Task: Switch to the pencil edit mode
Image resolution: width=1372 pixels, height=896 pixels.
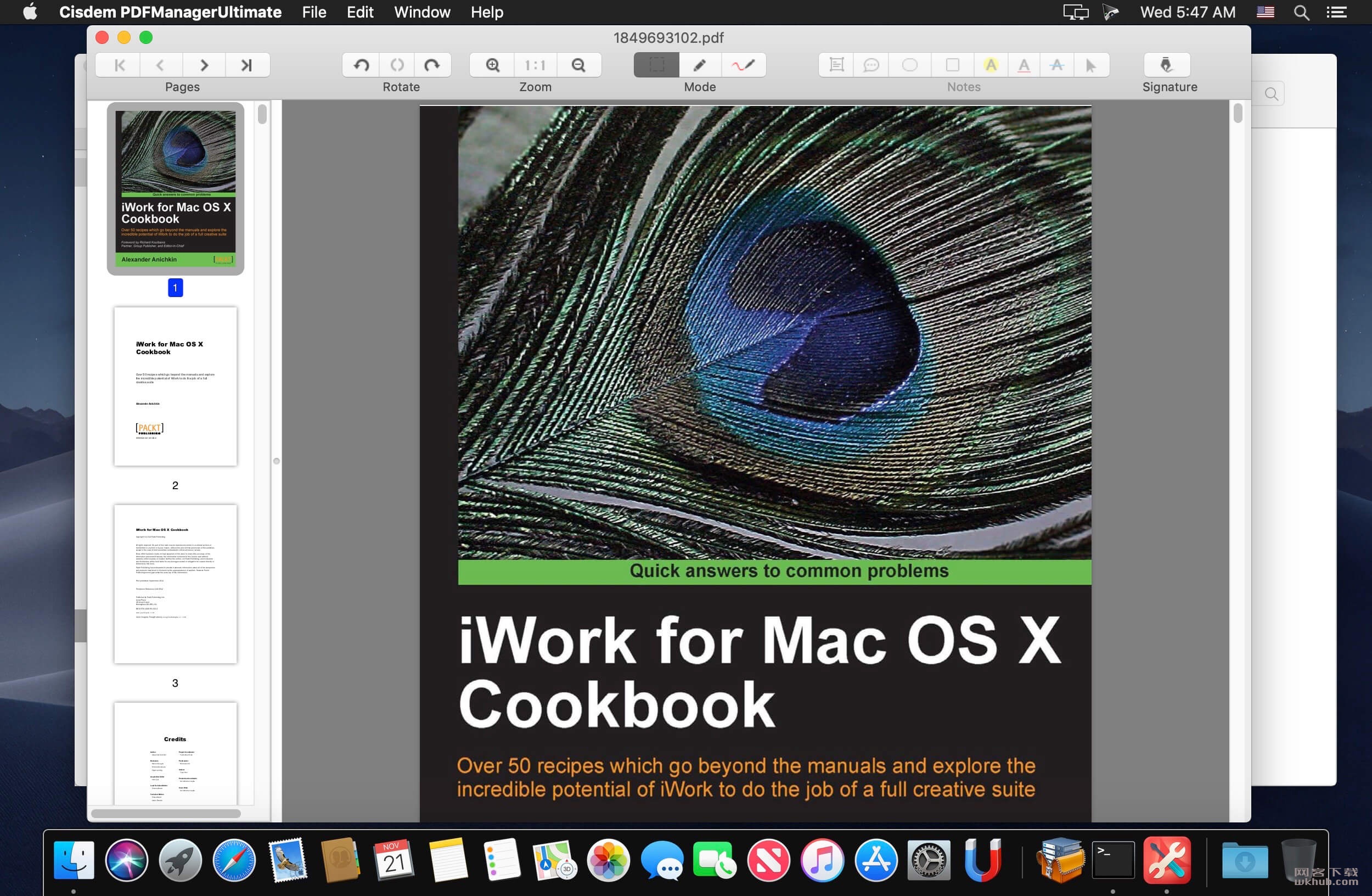Action: point(700,65)
